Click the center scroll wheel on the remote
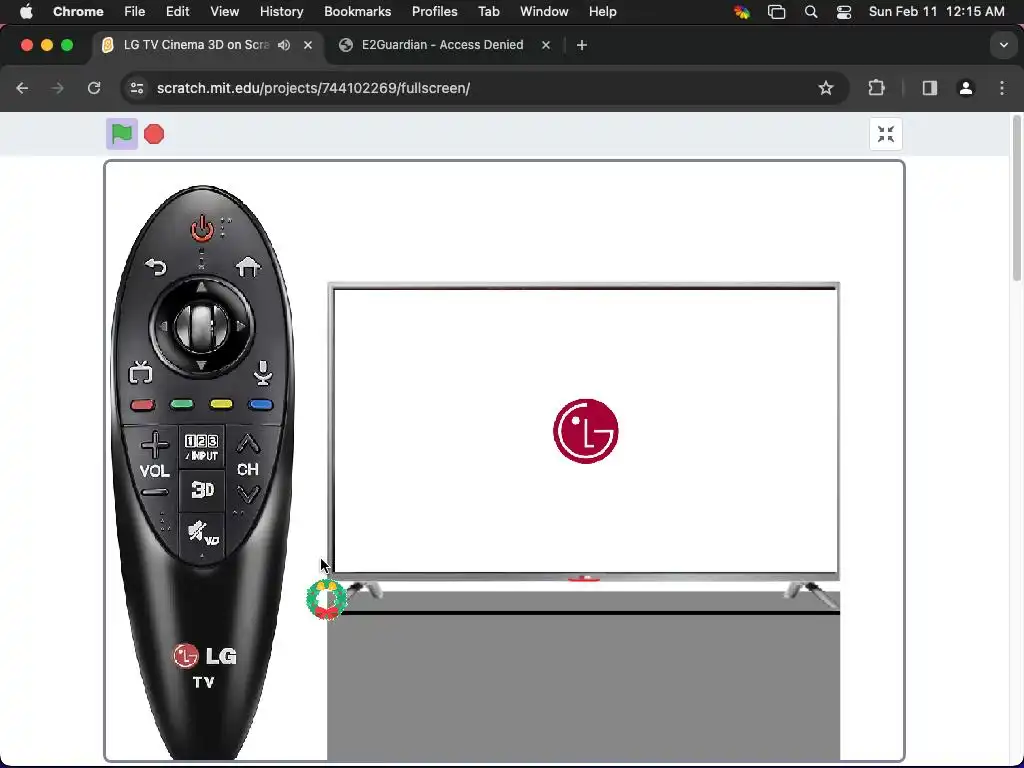This screenshot has height=768, width=1024. 202,327
